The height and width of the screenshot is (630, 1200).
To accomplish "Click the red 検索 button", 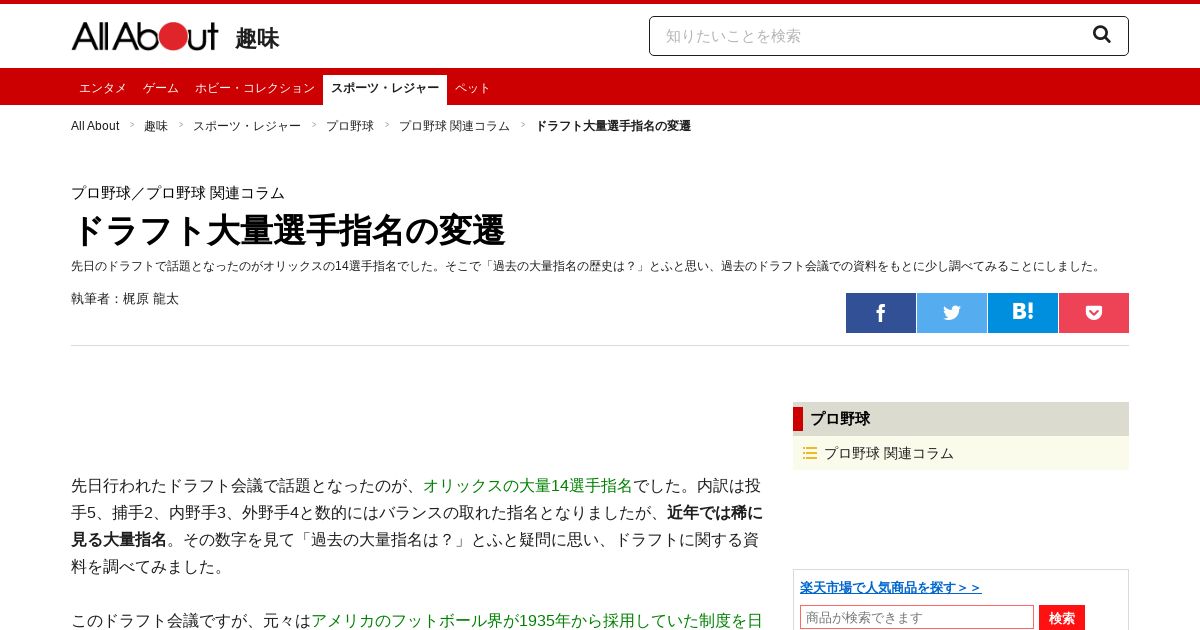I will click(1062, 618).
